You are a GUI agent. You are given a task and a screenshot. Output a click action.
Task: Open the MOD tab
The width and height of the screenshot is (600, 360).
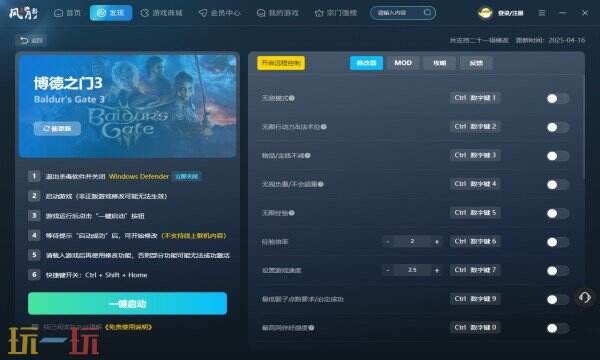click(403, 63)
